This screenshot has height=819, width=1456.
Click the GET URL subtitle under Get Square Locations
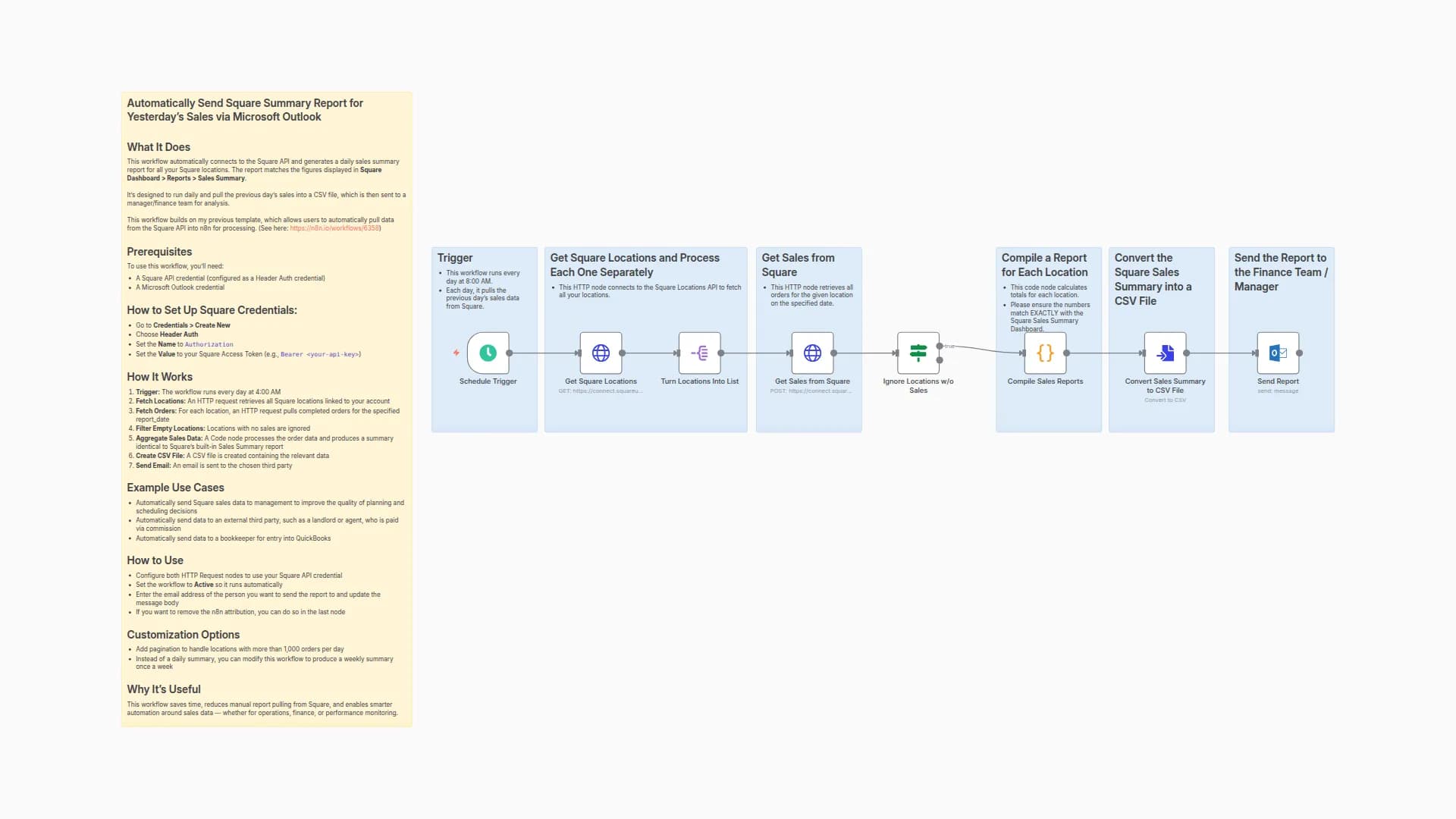click(x=601, y=391)
